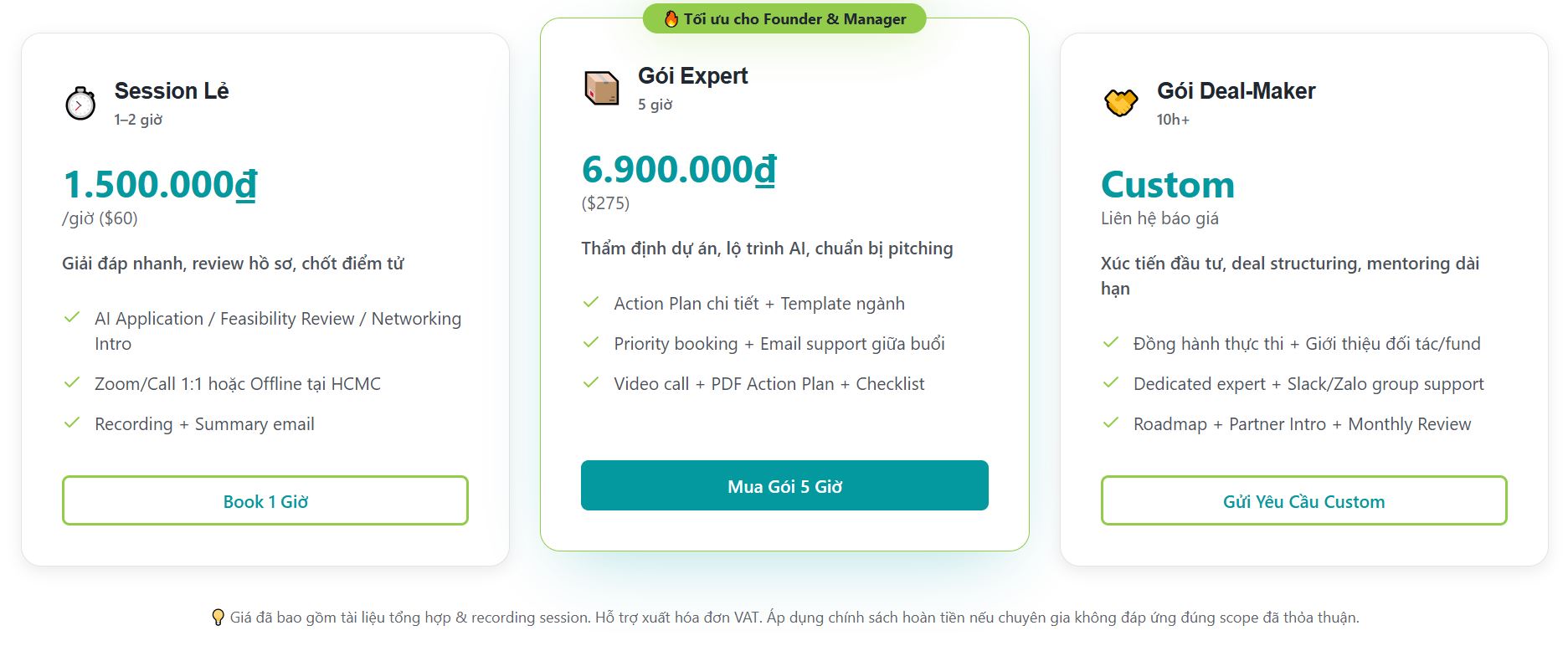Click the Tối ưu cho Founder & Manager badge
1568x646 pixels.
tap(784, 19)
